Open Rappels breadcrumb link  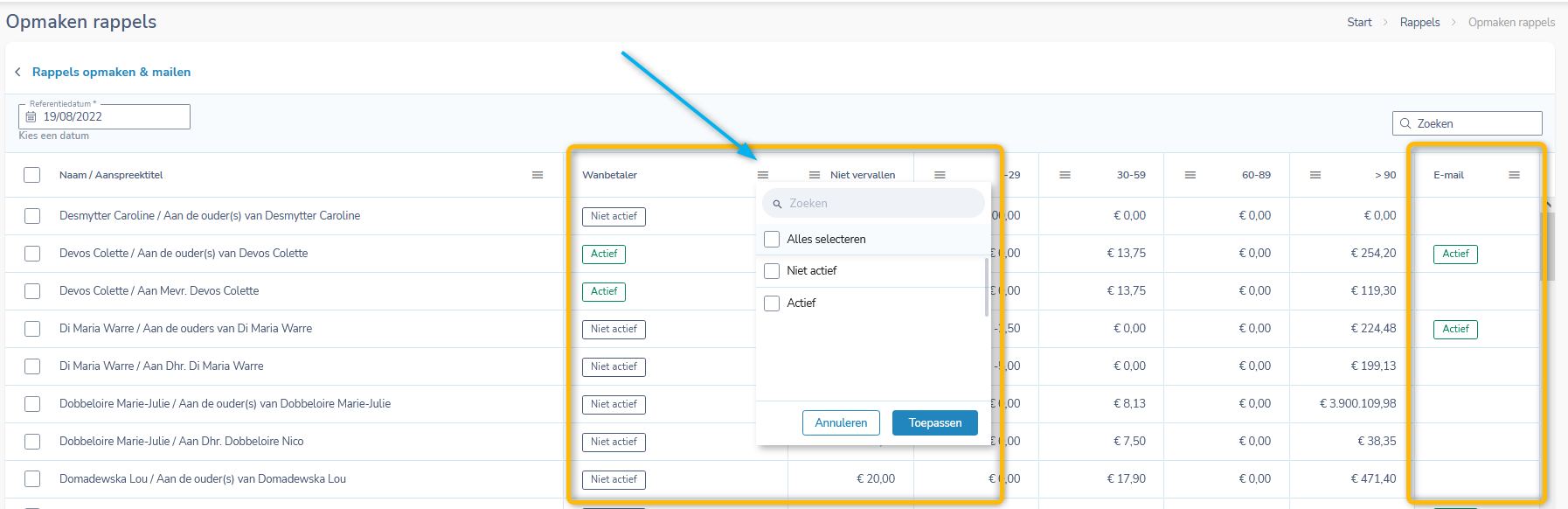1419,23
